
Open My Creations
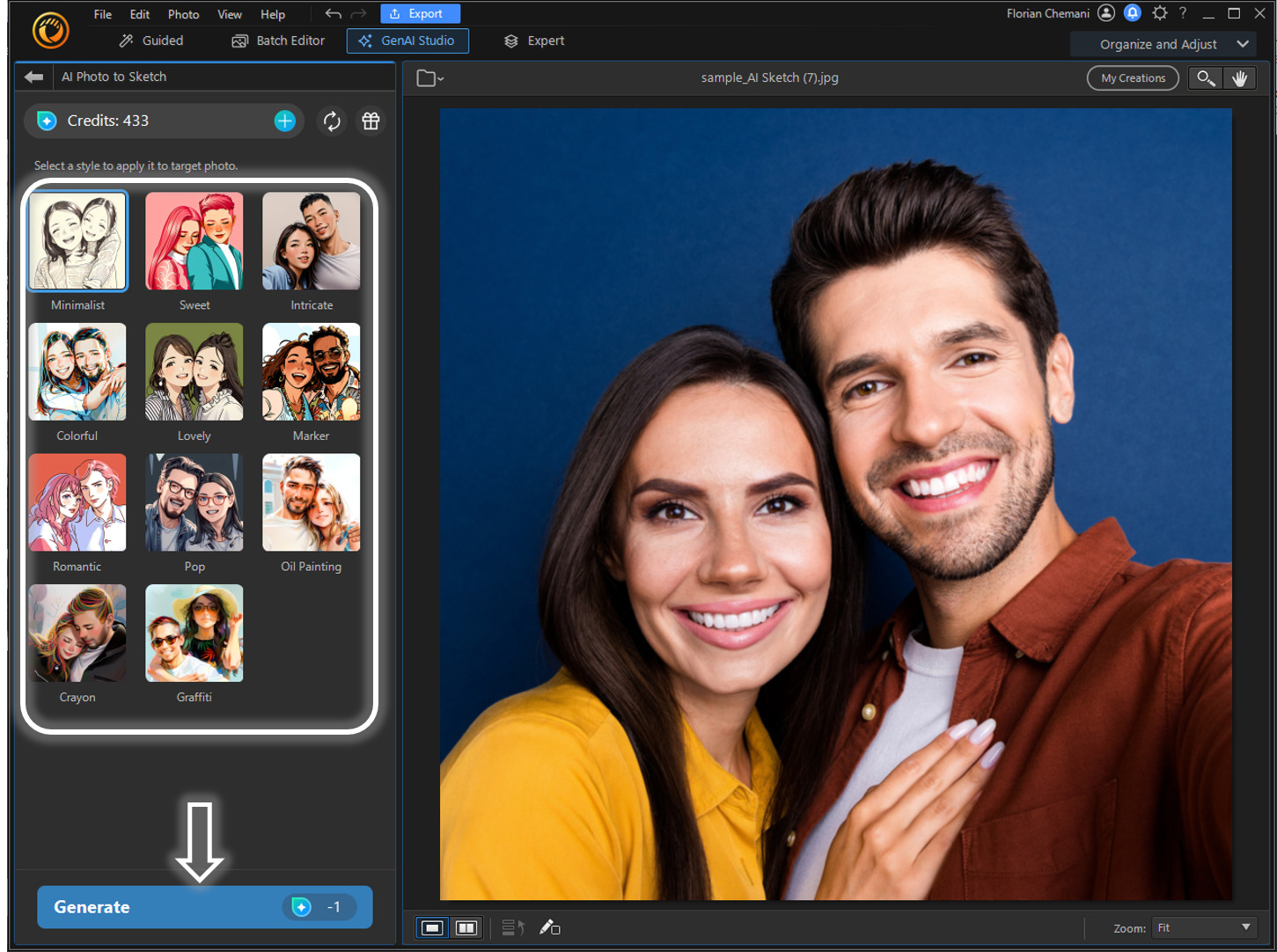tap(1132, 77)
